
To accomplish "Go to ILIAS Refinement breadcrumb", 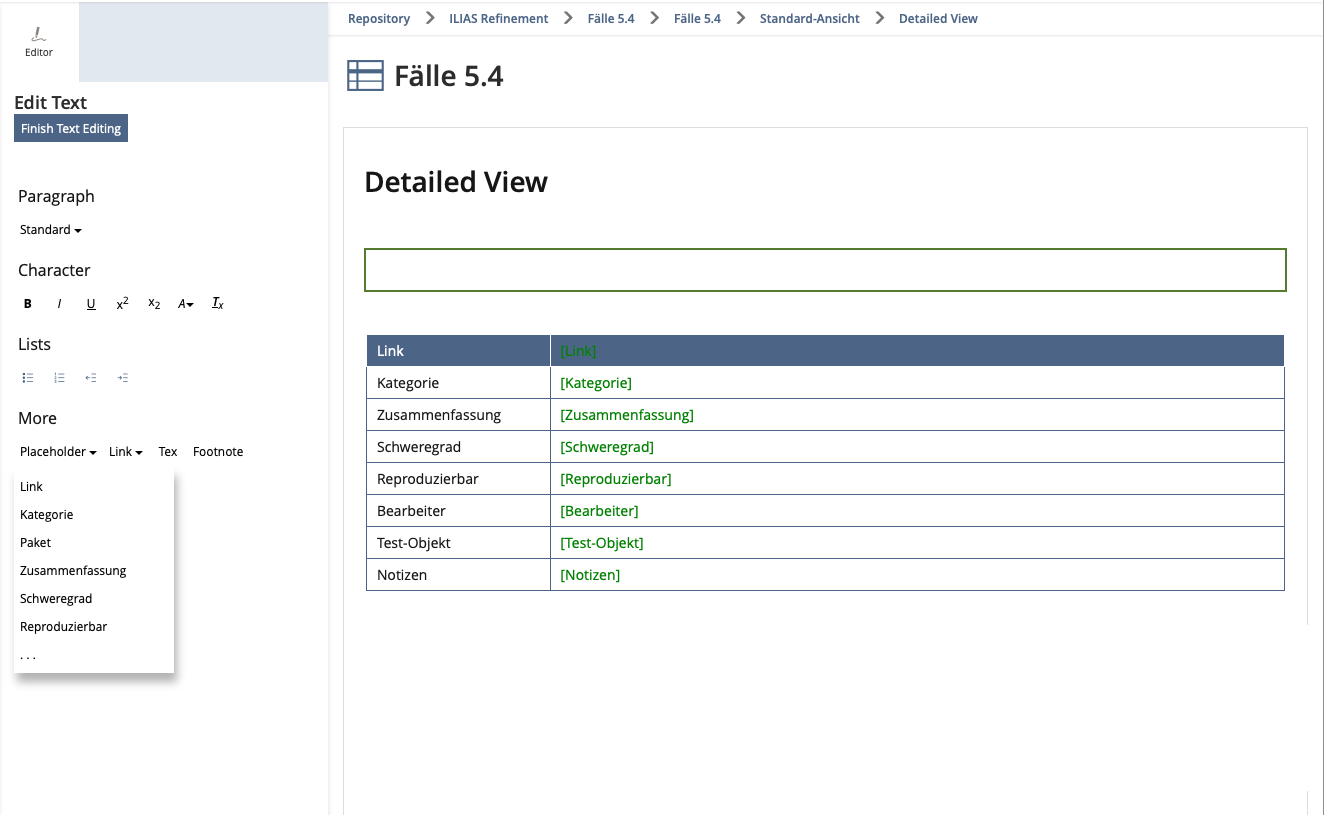I will (498, 19).
